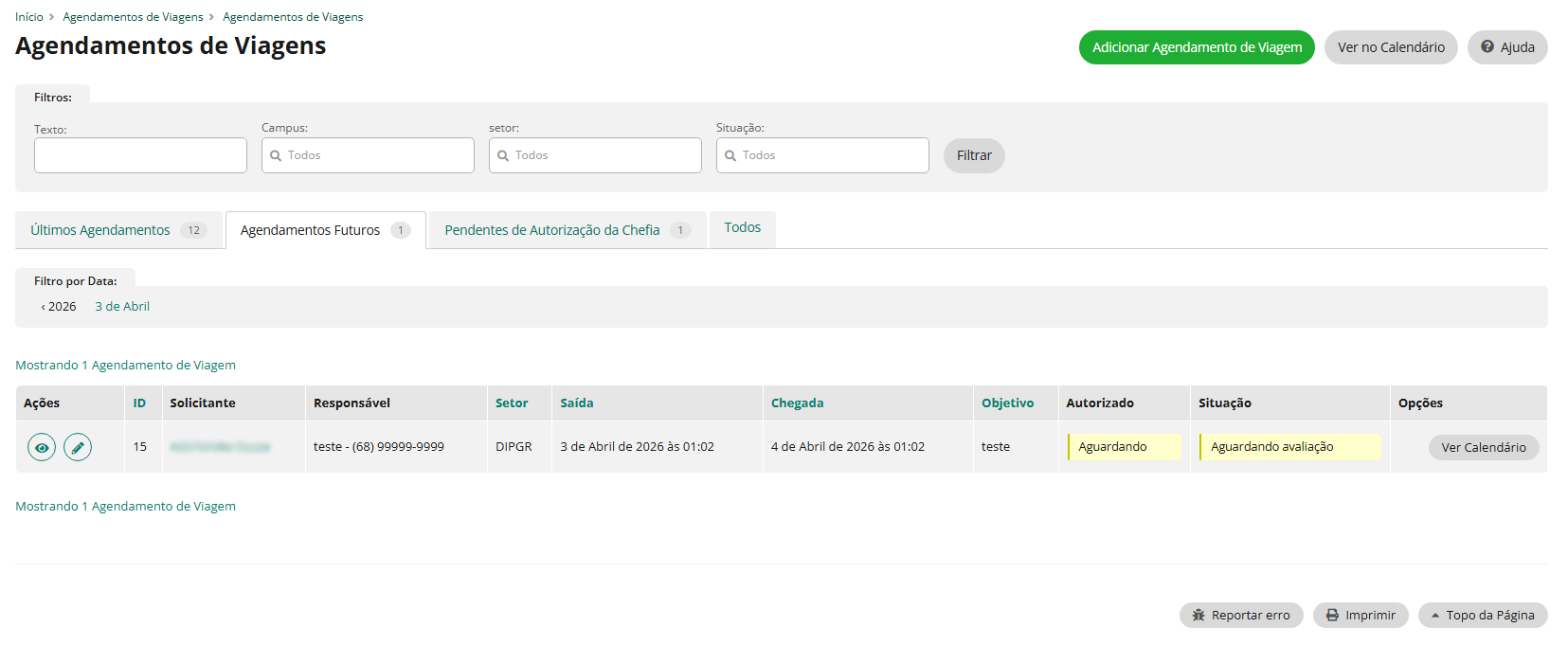The image size is (1568, 645).
Task: Click the Início breadcrumb link
Action: tap(29, 17)
